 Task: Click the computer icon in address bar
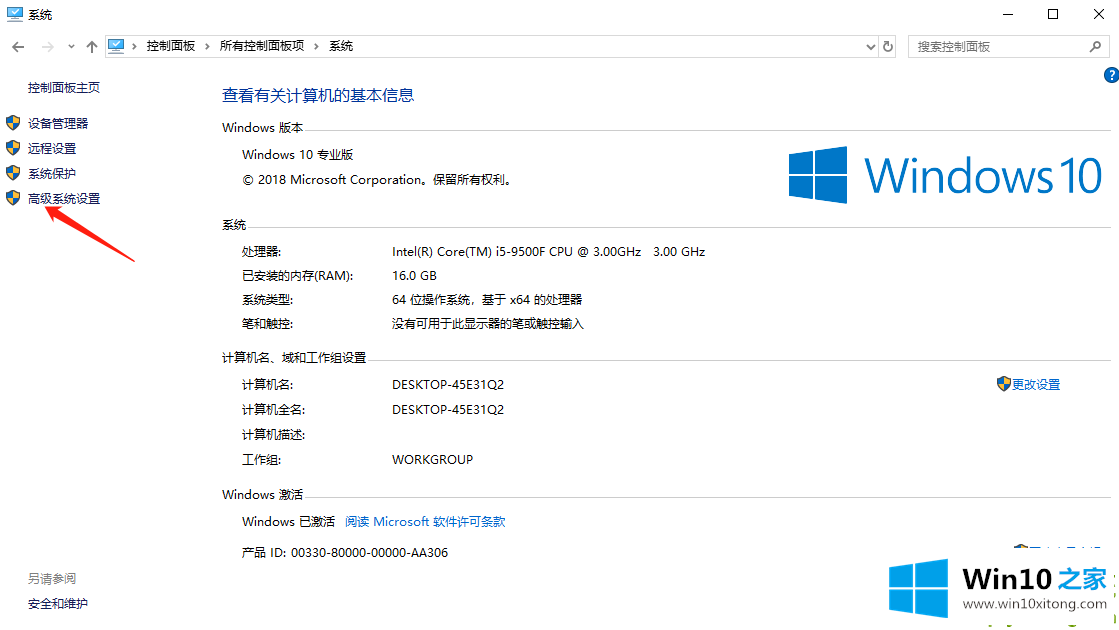click(x=116, y=46)
